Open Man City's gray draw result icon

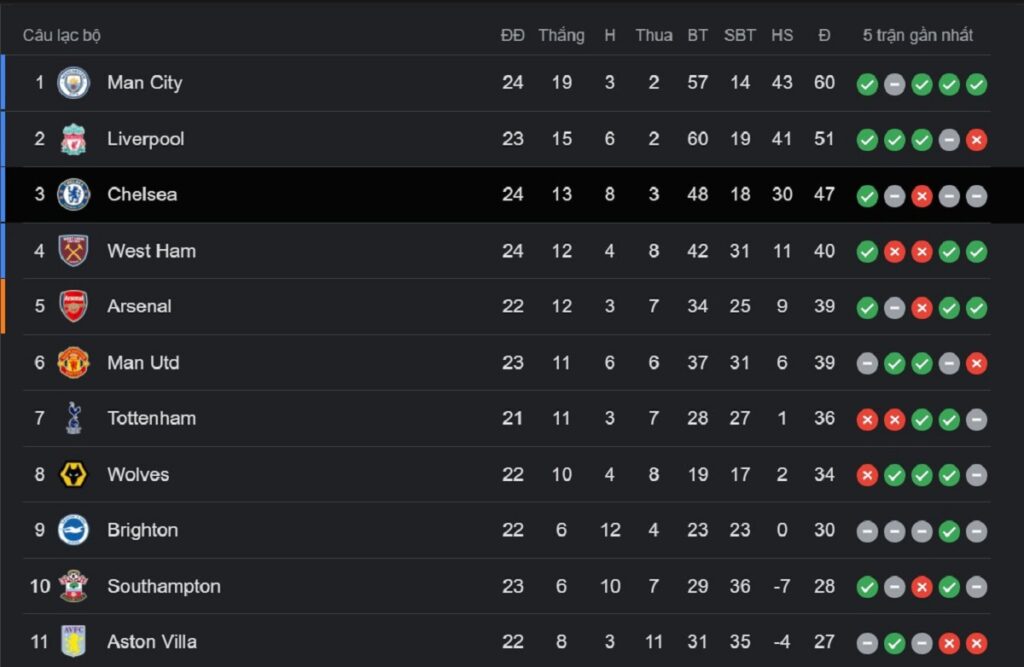click(894, 84)
